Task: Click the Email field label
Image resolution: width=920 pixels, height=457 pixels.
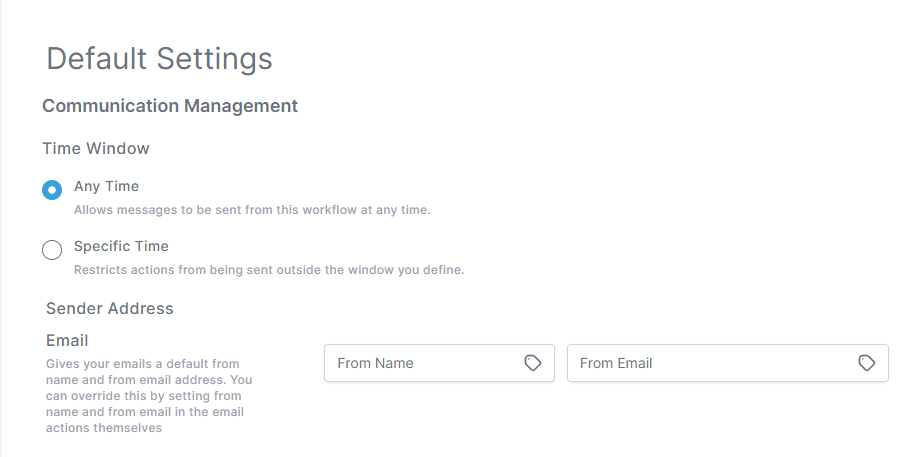Action: click(x=67, y=341)
